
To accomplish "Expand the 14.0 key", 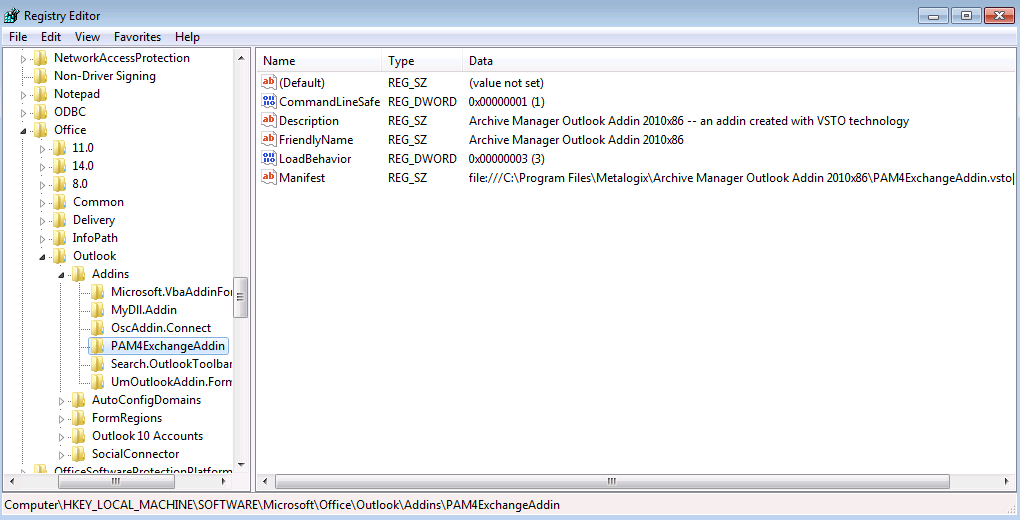I will click(x=43, y=167).
